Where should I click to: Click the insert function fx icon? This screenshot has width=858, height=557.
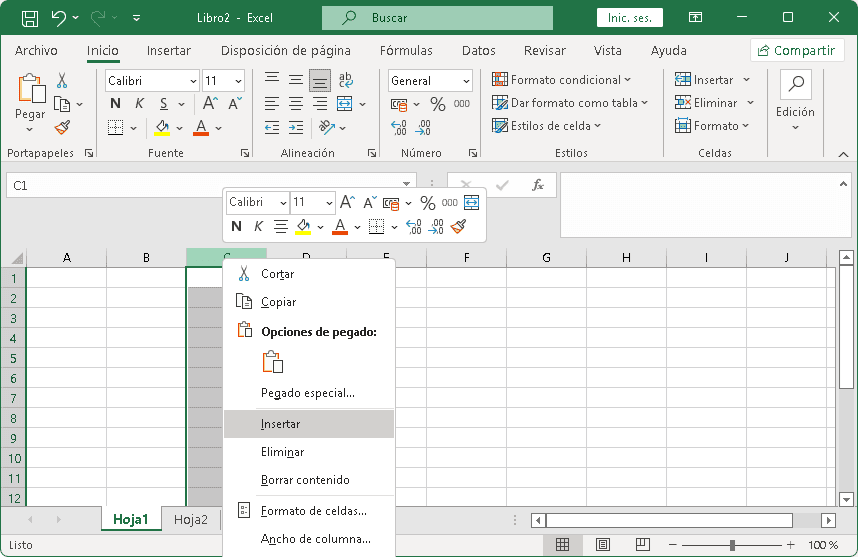pos(538,185)
